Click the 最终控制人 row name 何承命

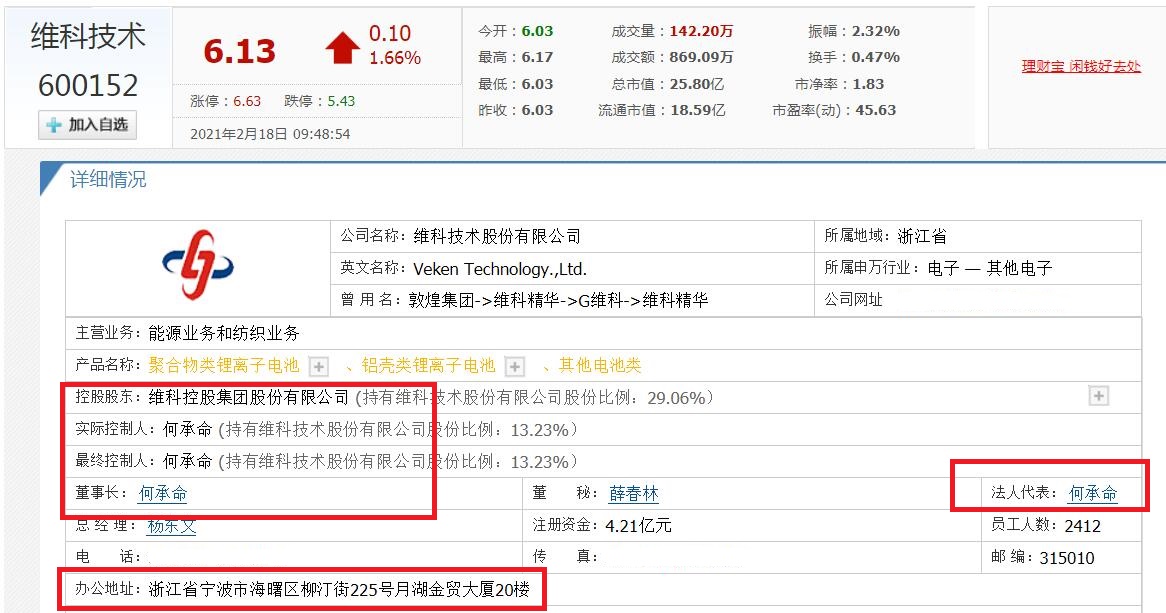point(187,461)
